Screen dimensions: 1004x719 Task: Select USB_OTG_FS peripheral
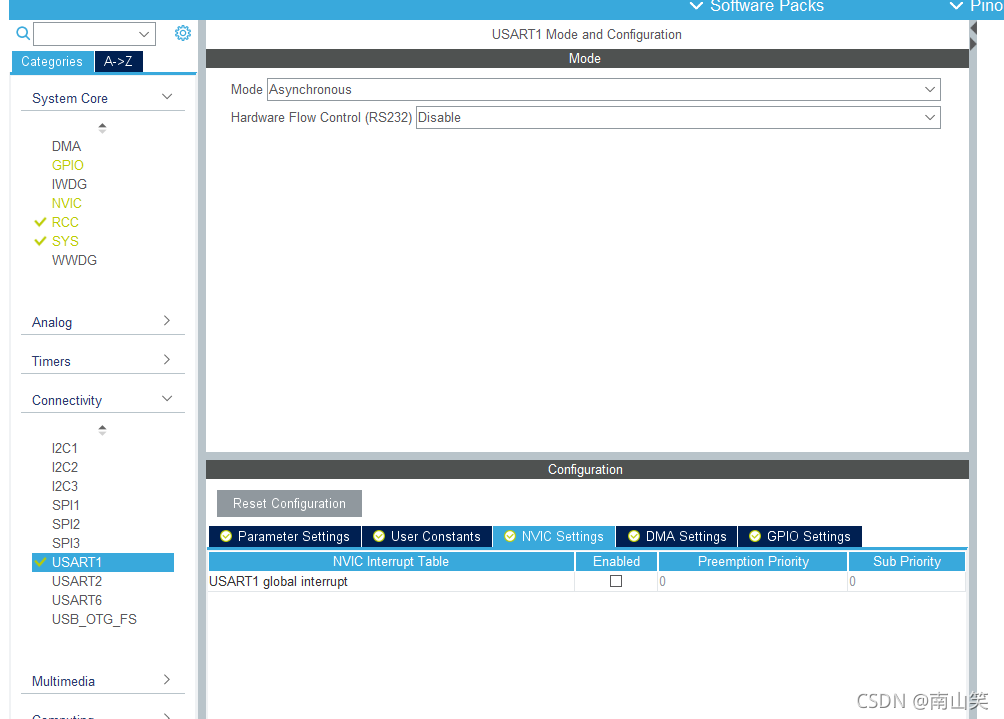click(94, 620)
